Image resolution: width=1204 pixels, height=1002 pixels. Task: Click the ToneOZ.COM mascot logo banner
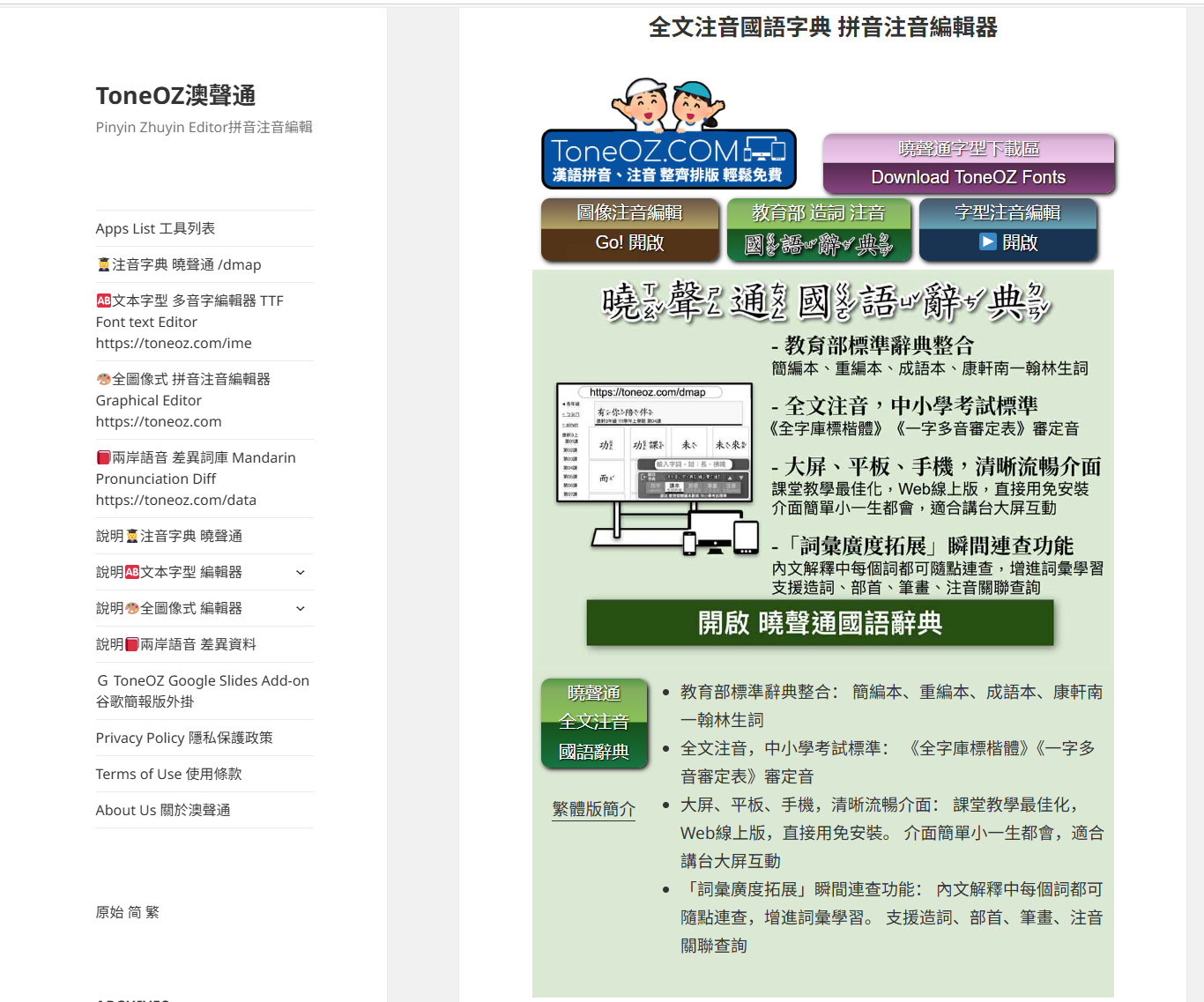(x=668, y=133)
